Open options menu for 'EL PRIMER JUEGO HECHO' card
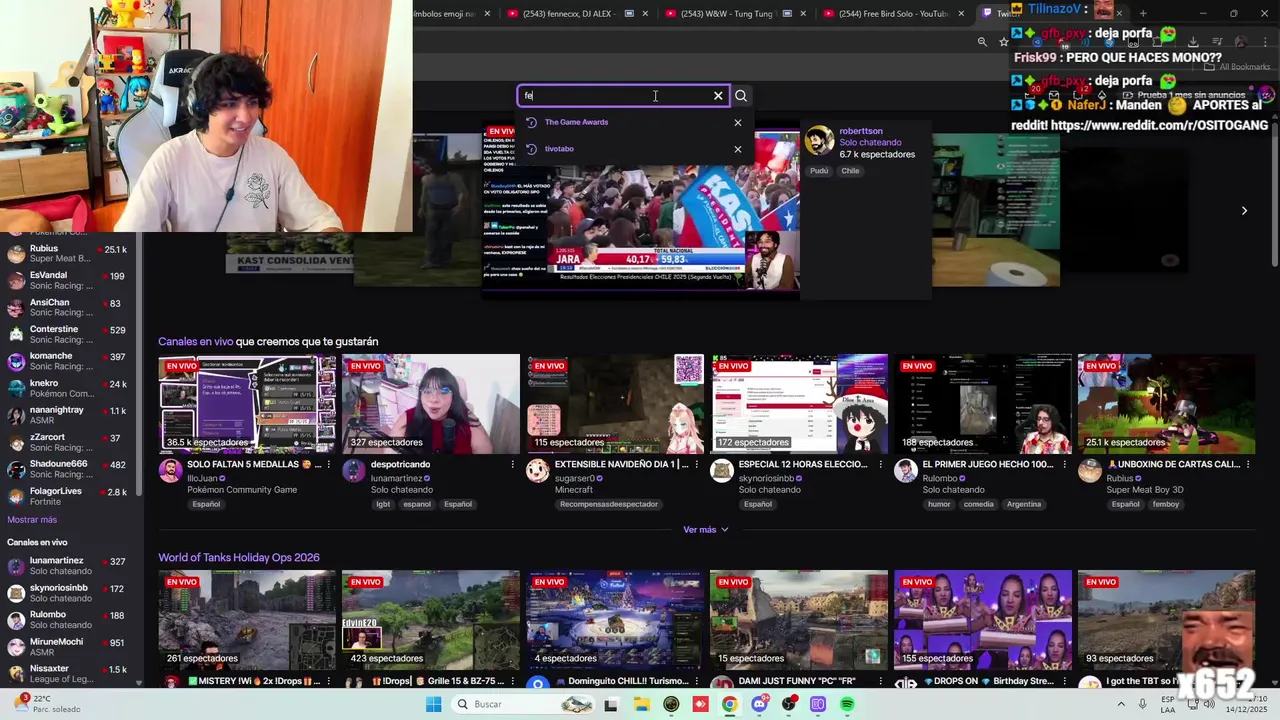The image size is (1280, 720). [x=1065, y=465]
